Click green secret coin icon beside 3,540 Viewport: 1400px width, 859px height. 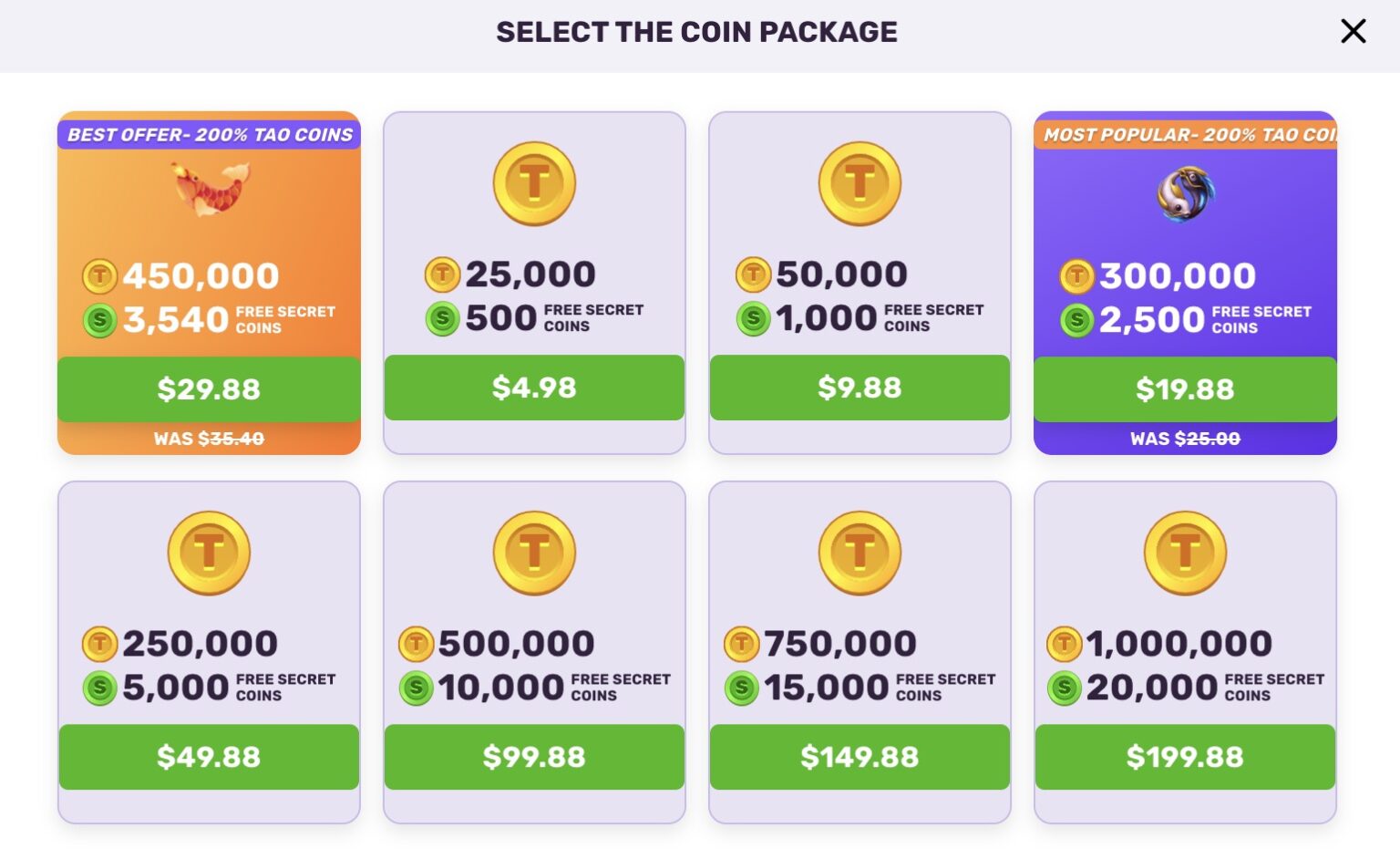click(99, 320)
